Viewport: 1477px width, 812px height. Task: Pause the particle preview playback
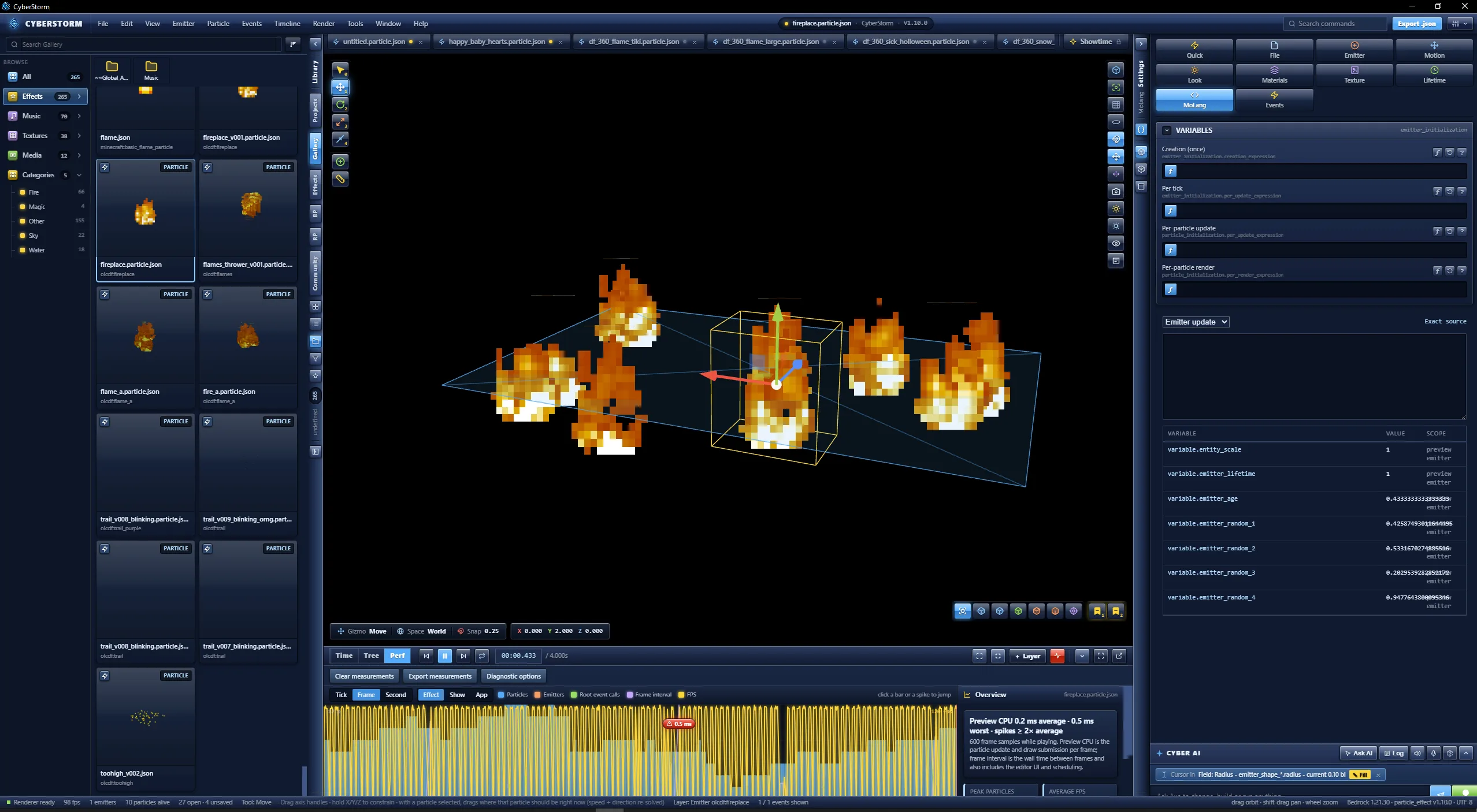click(445, 655)
